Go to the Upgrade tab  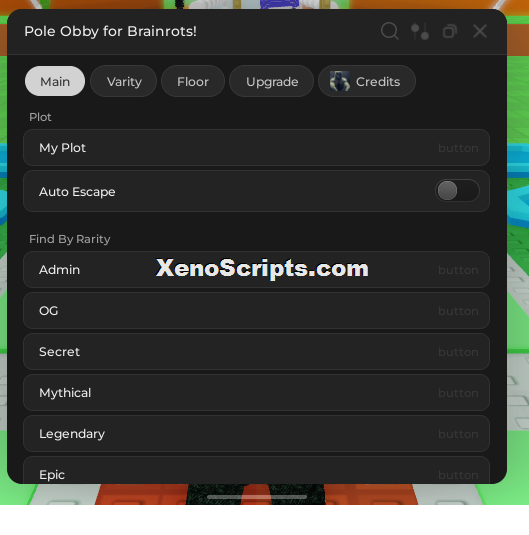click(272, 81)
